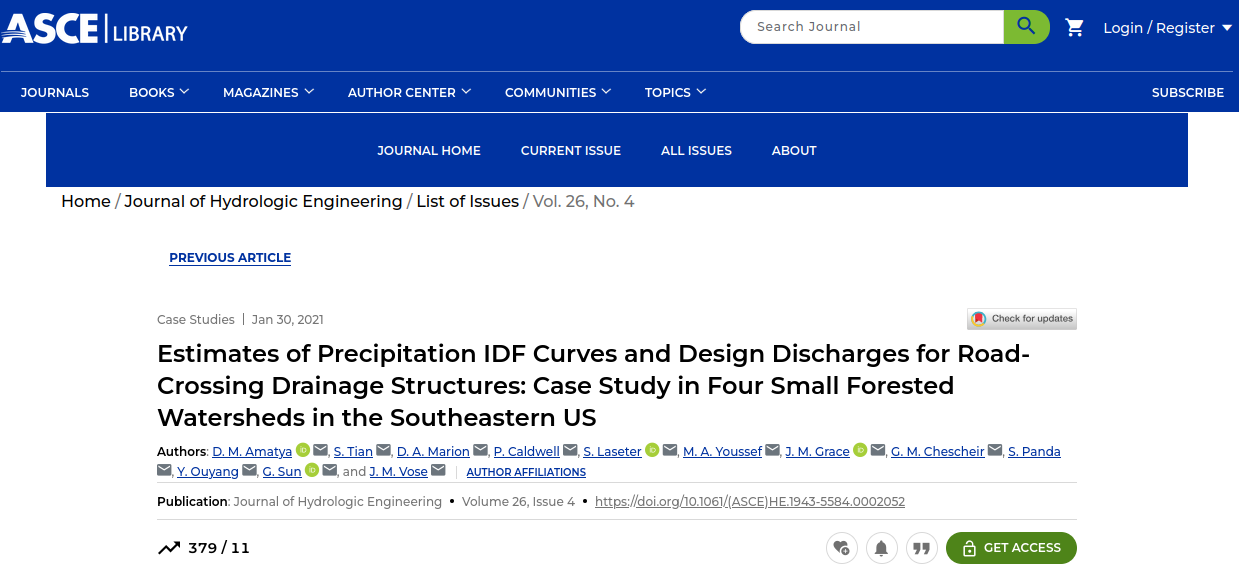Image resolution: width=1239 pixels, height=569 pixels.
Task: Expand the Topics menu
Action: (675, 92)
